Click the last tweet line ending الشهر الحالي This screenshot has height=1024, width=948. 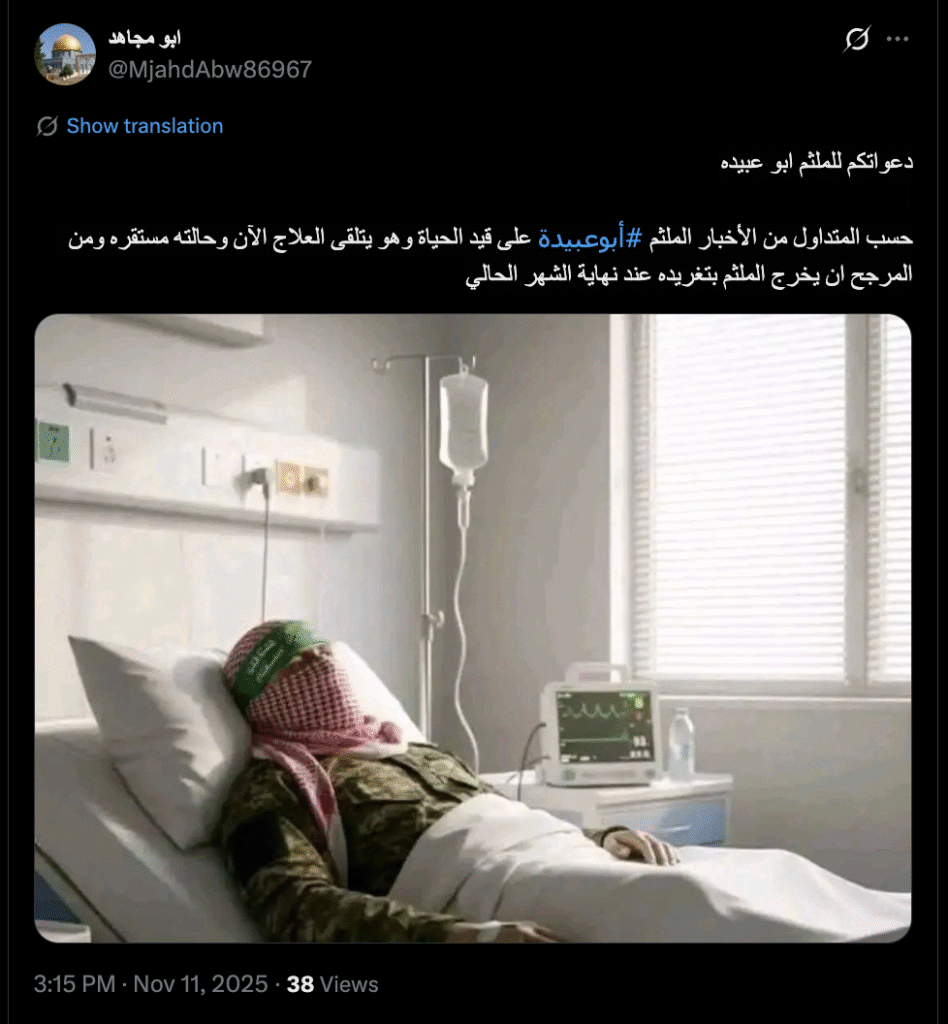click(689, 274)
